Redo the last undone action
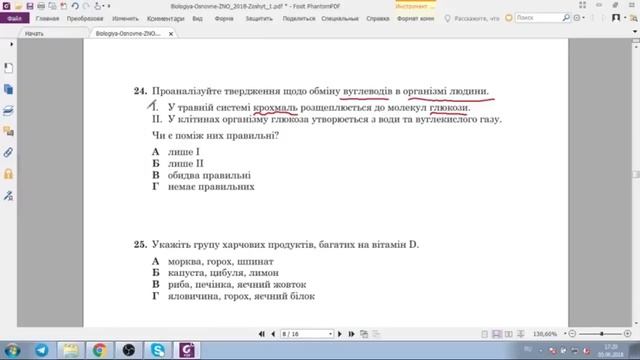Screen dimensions: 640x360 click(86, 6)
